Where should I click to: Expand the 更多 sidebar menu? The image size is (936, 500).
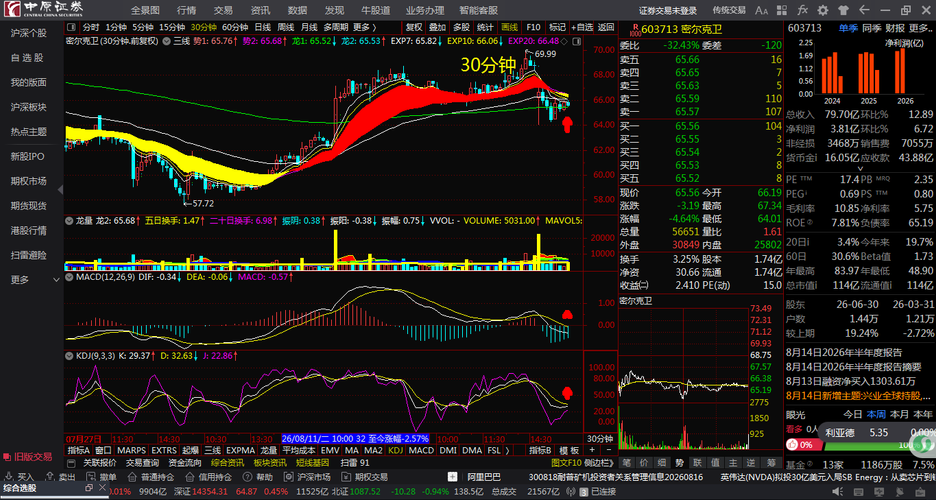click(x=35, y=279)
